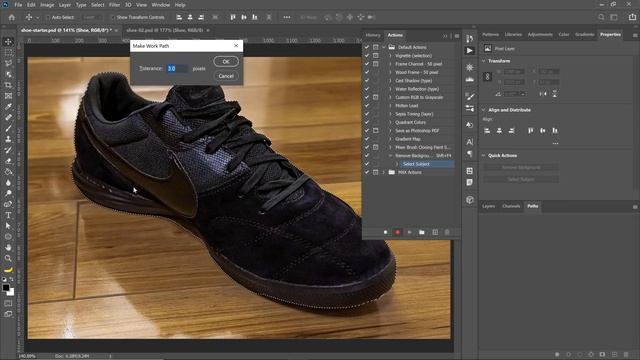Click OK in Make Work Path dialog
640x360 pixels.
[x=226, y=62]
